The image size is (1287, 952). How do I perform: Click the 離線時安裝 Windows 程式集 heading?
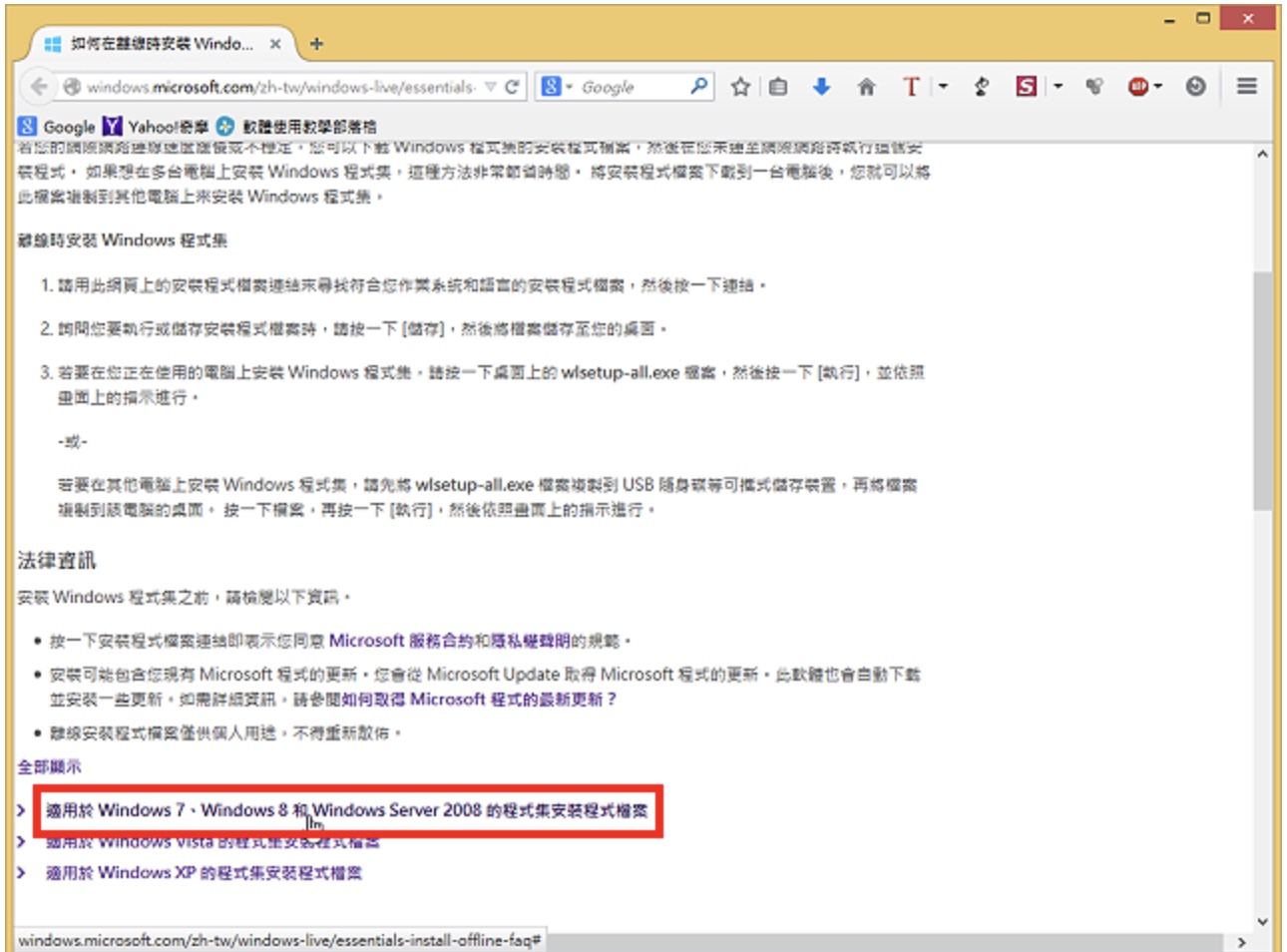[123, 240]
